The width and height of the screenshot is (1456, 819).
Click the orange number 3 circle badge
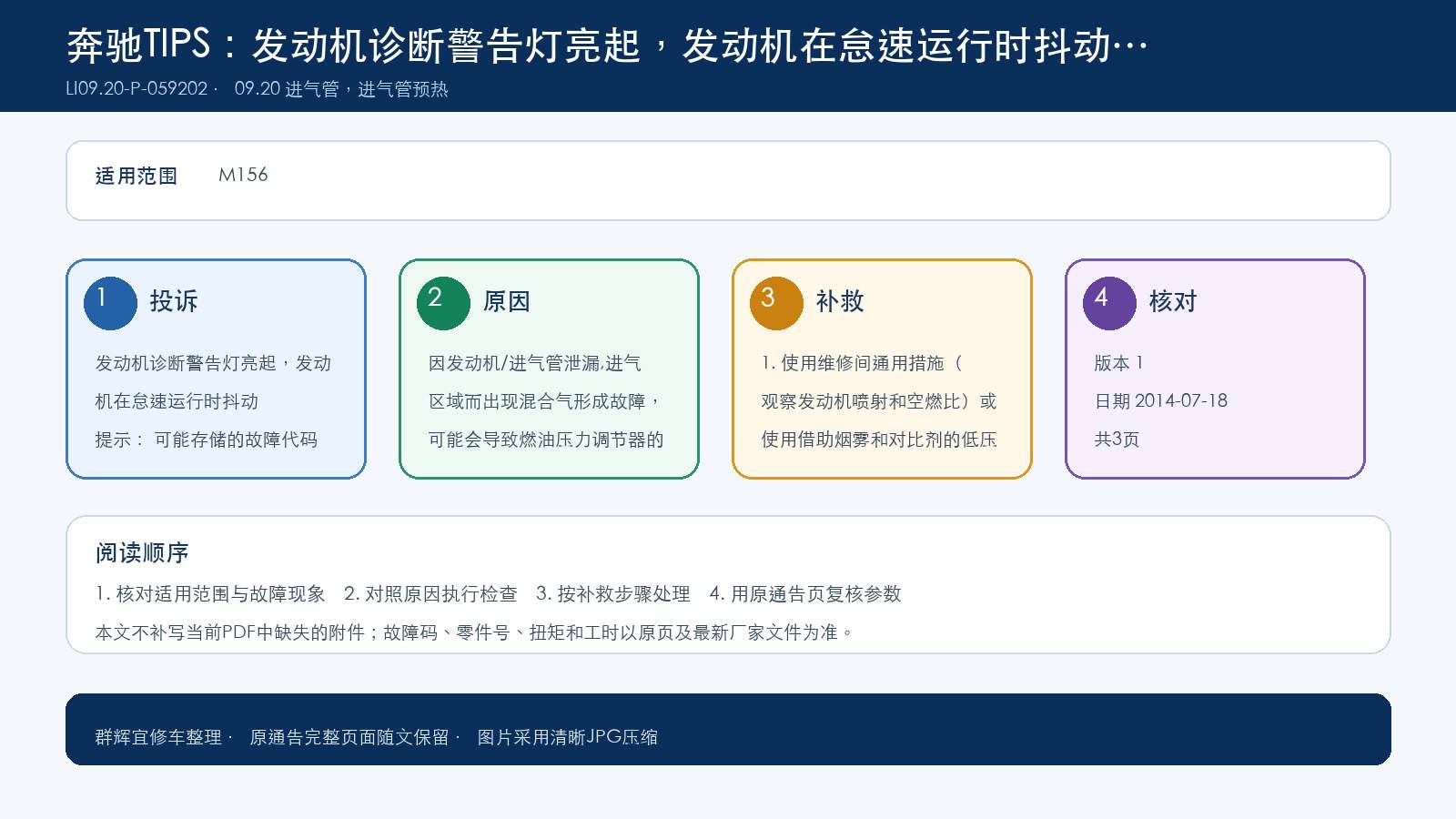click(776, 303)
